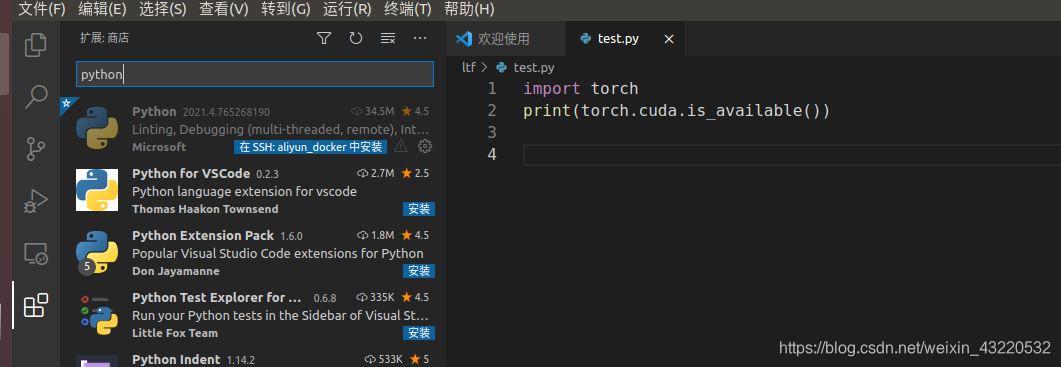Viewport: 1061px width, 367px height.
Task: Open the 选择(S) menu
Action: [163, 9]
